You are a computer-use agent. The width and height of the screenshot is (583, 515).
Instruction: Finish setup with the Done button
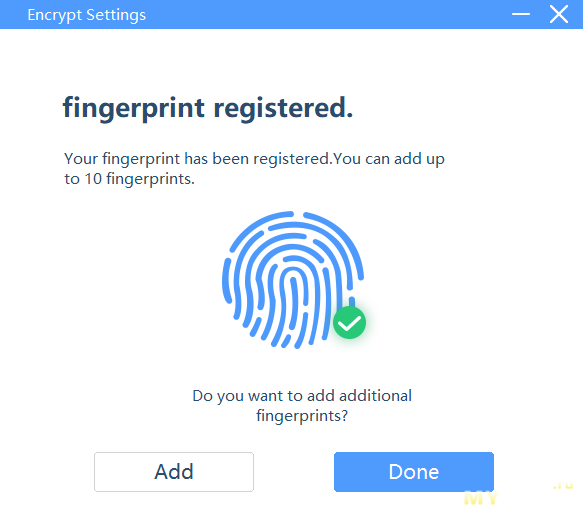click(414, 472)
